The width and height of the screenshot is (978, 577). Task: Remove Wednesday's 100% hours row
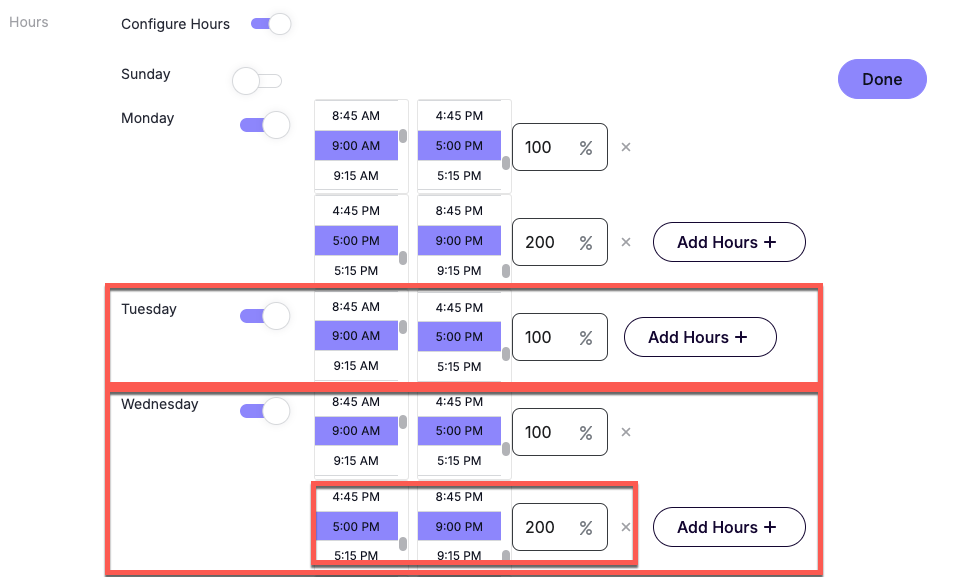pyautogui.click(x=626, y=432)
